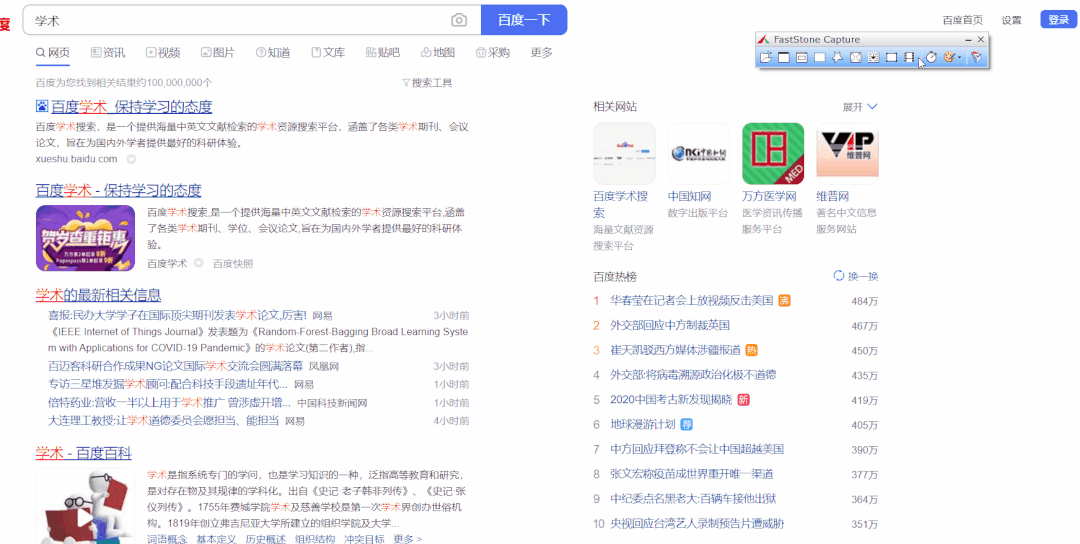Open hot item 华春莹在记者会上放视频反击美国

[692, 300]
